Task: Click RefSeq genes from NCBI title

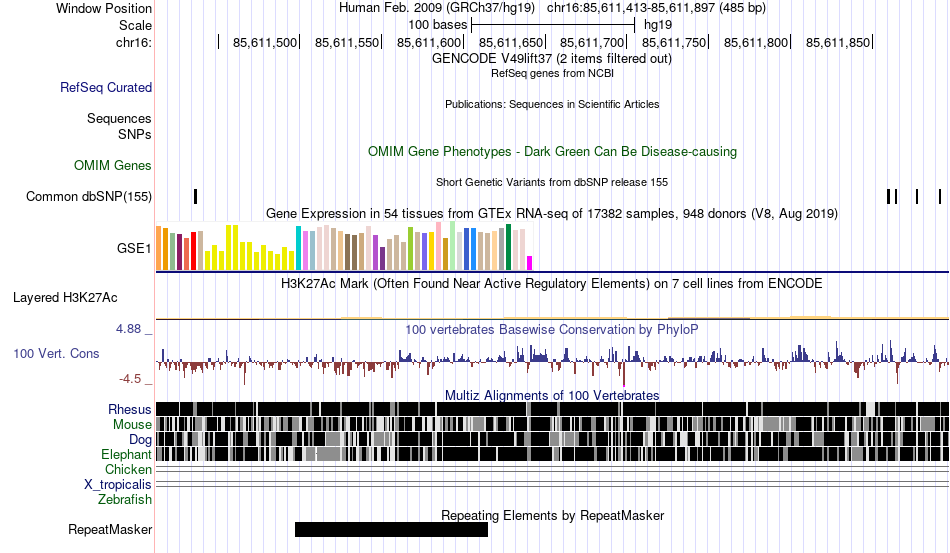Action: (x=552, y=73)
